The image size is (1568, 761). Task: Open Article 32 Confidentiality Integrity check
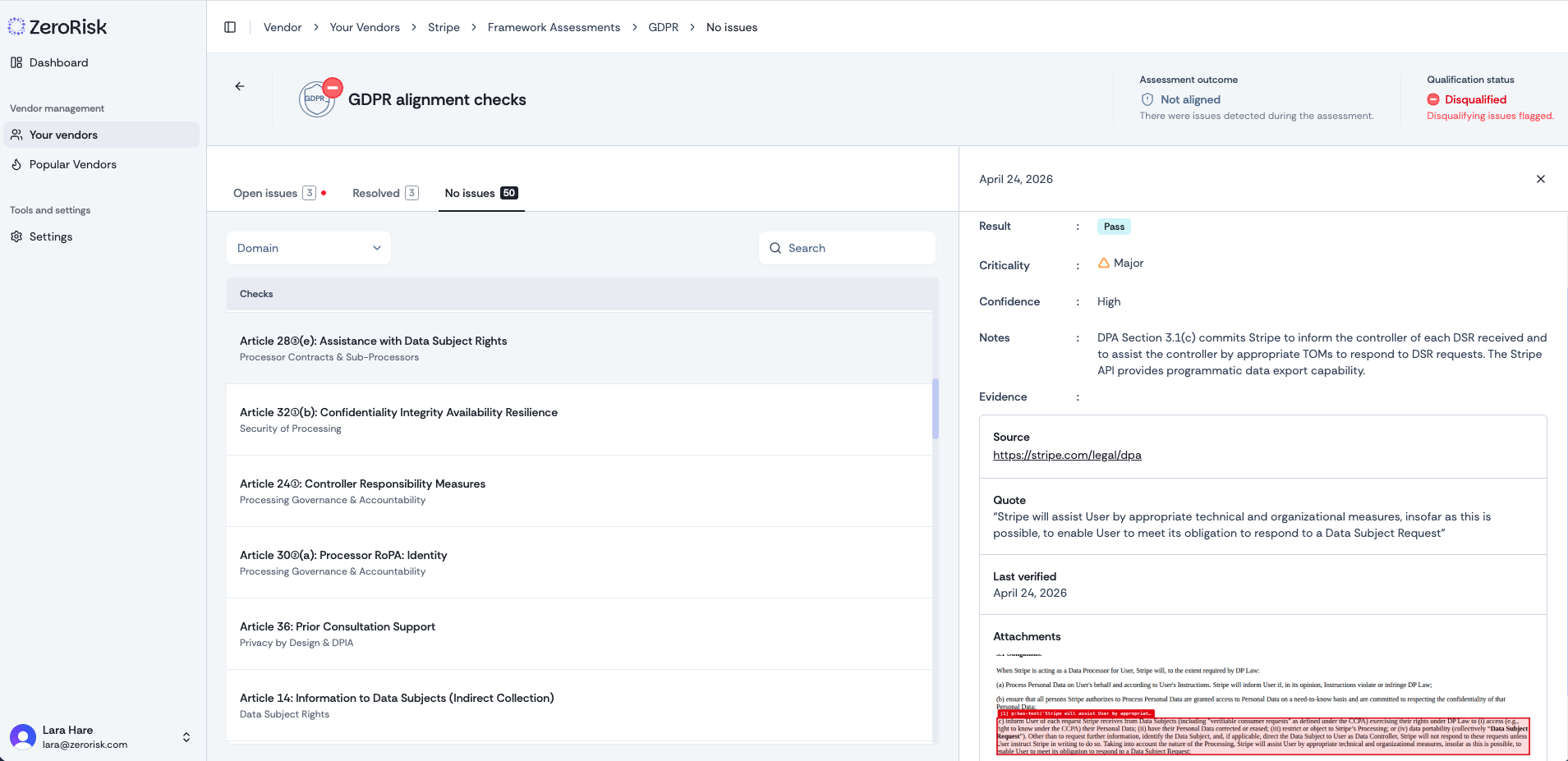[x=579, y=419]
